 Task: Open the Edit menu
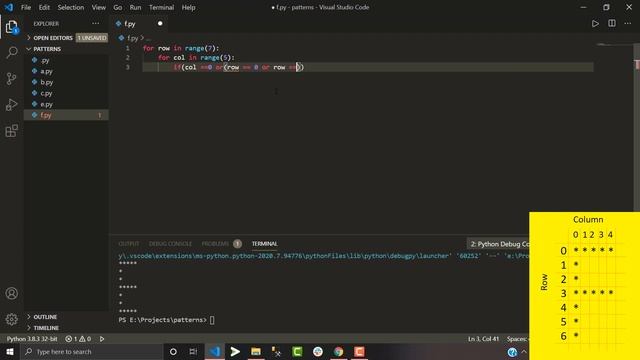[44, 7]
